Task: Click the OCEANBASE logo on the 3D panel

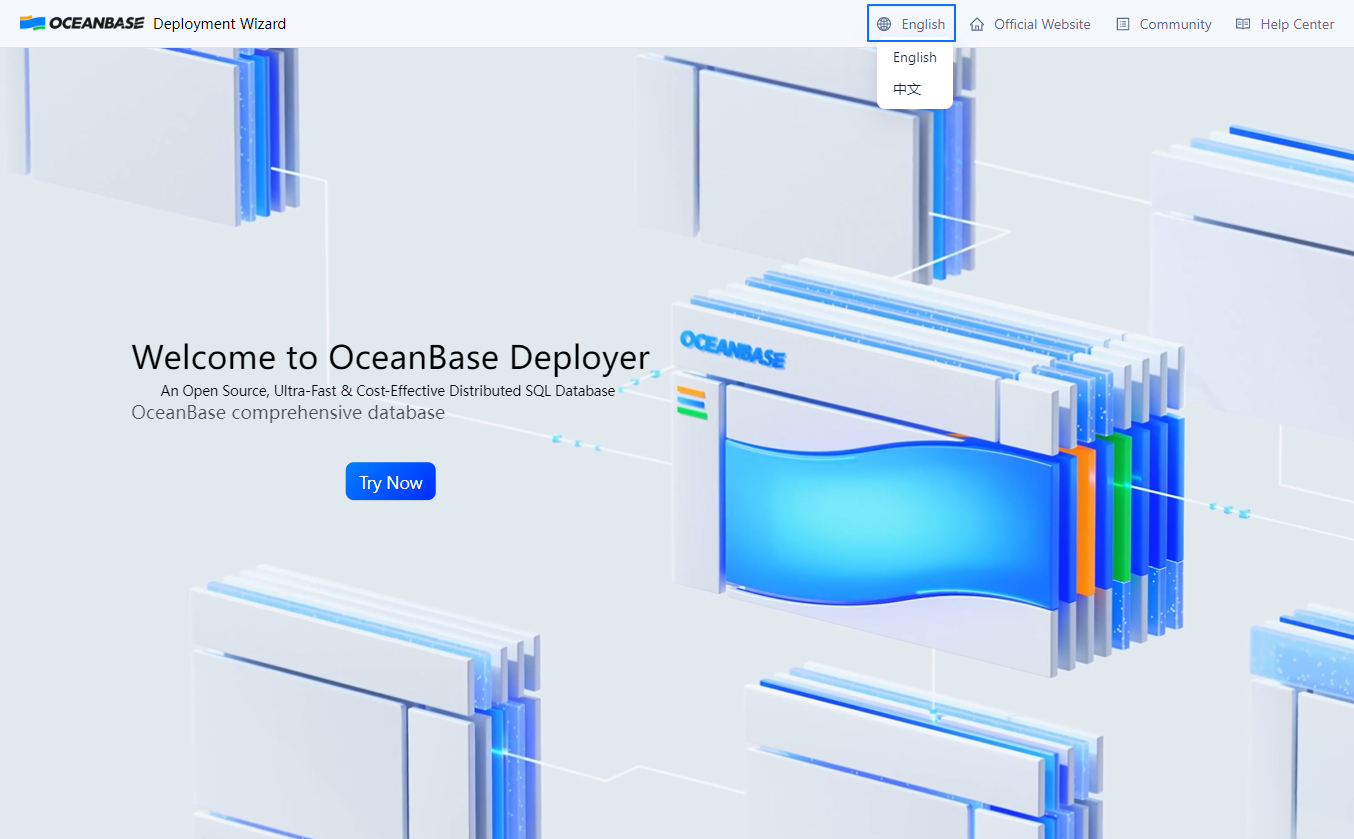Action: click(732, 349)
